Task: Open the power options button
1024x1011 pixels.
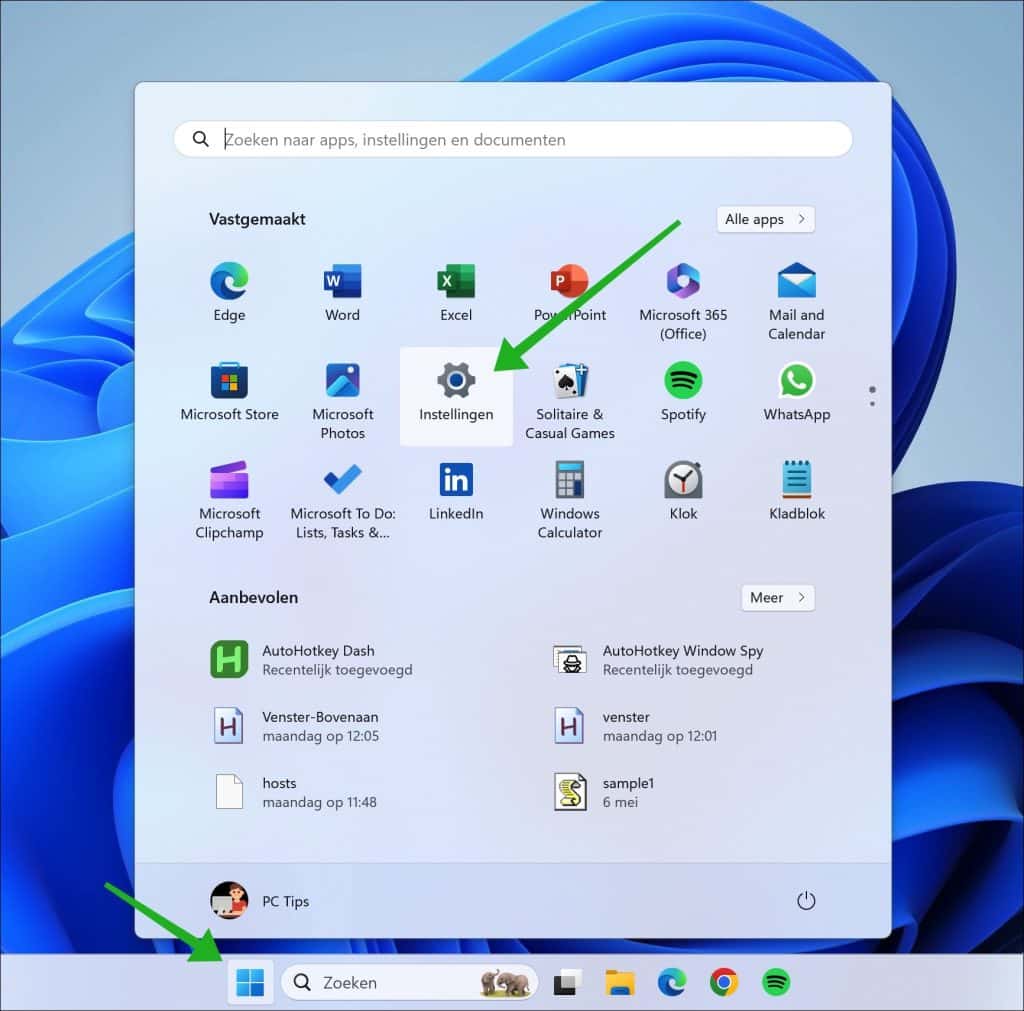Action: (806, 901)
